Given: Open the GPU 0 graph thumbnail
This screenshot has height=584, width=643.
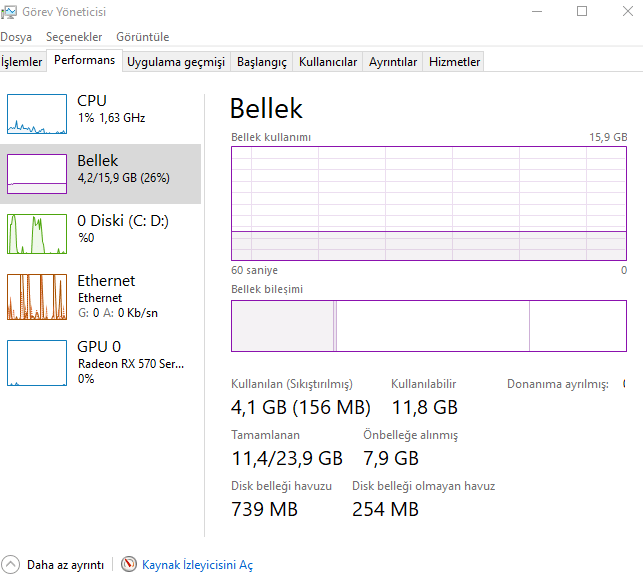Looking at the screenshot, I should point(36,362).
